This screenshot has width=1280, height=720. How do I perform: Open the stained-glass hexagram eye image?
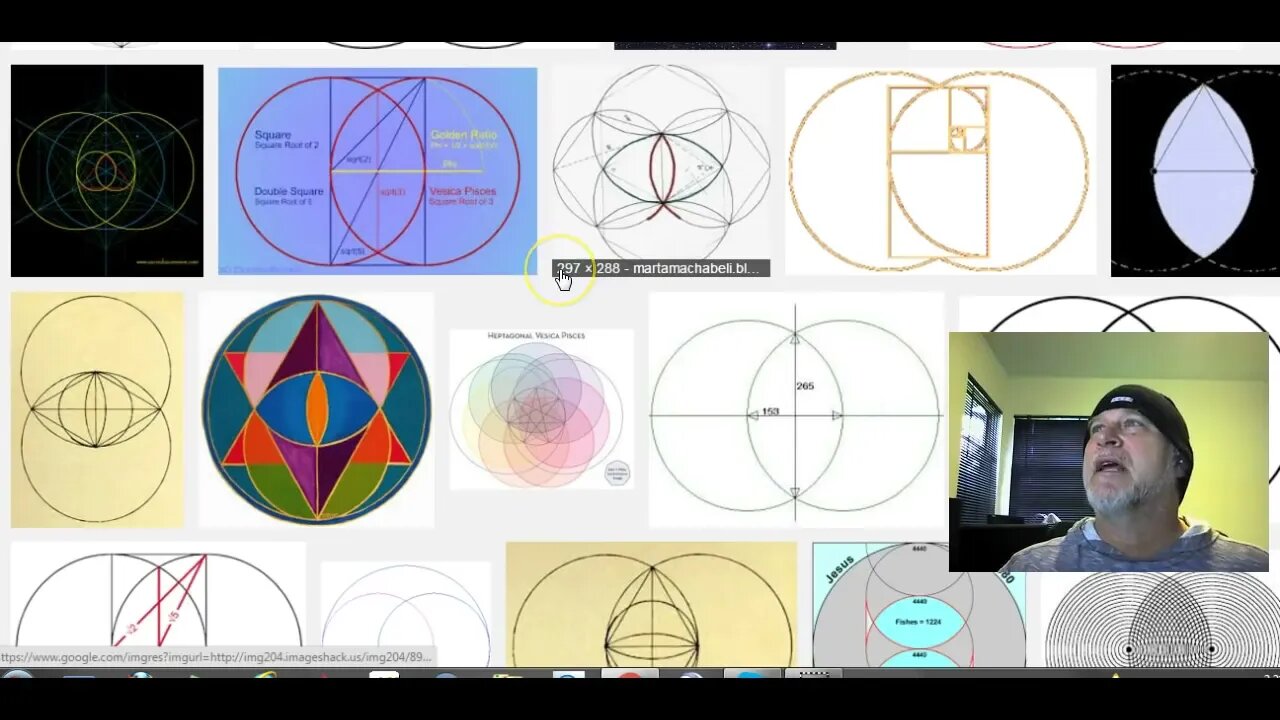click(316, 409)
